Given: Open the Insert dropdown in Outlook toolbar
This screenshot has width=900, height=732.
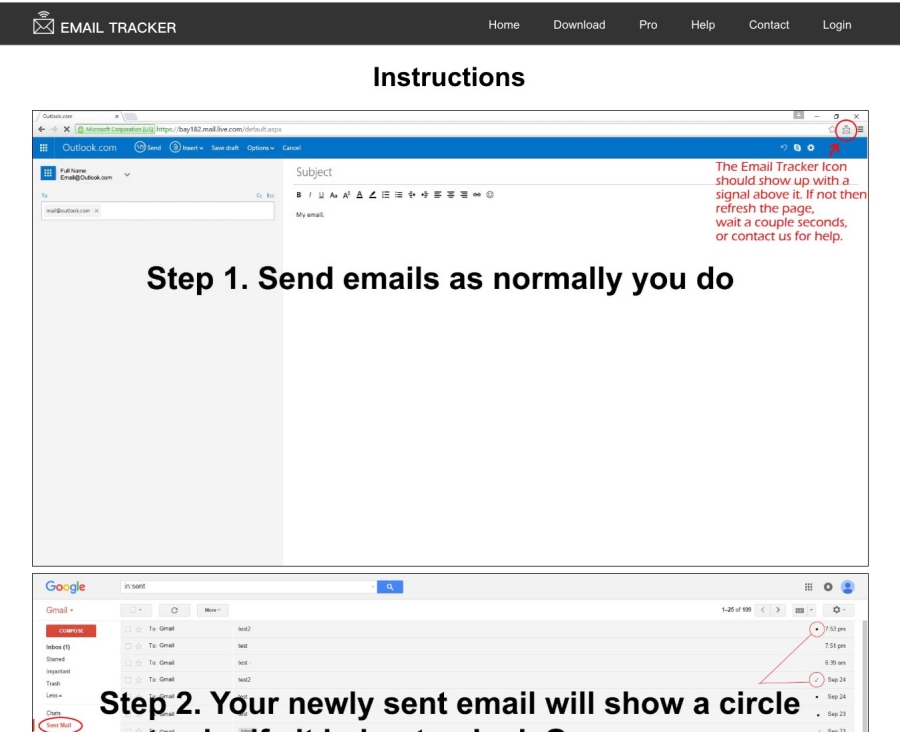Looking at the screenshot, I should click(x=187, y=148).
